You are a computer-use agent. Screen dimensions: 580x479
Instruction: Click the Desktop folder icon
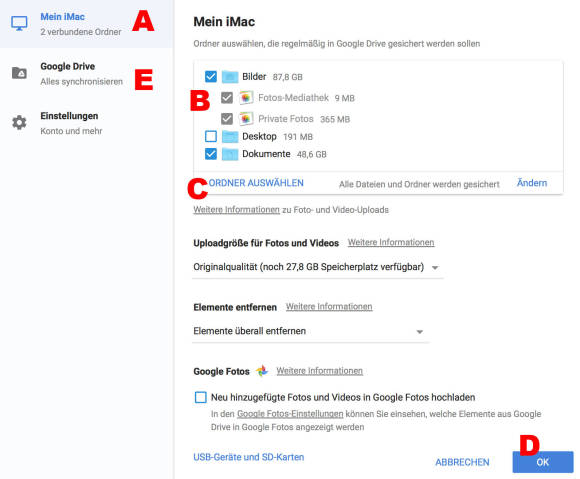[230, 136]
